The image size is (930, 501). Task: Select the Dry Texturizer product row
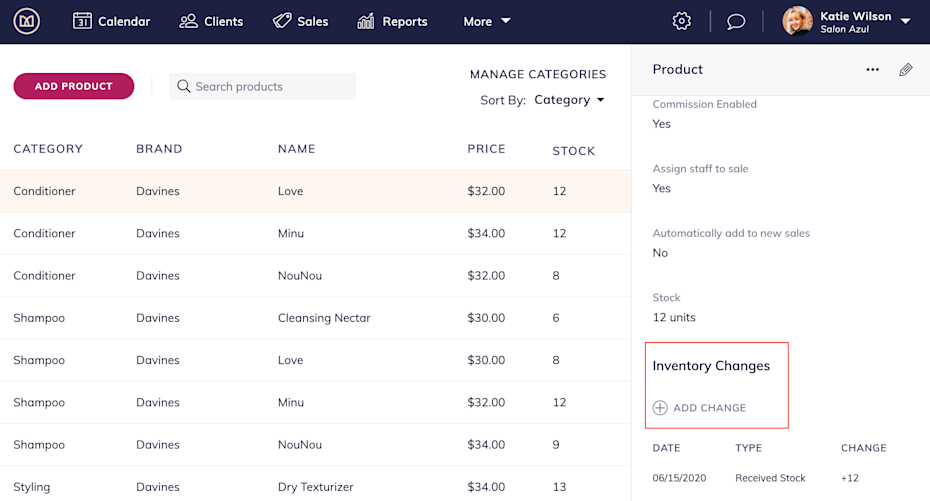pos(316,487)
